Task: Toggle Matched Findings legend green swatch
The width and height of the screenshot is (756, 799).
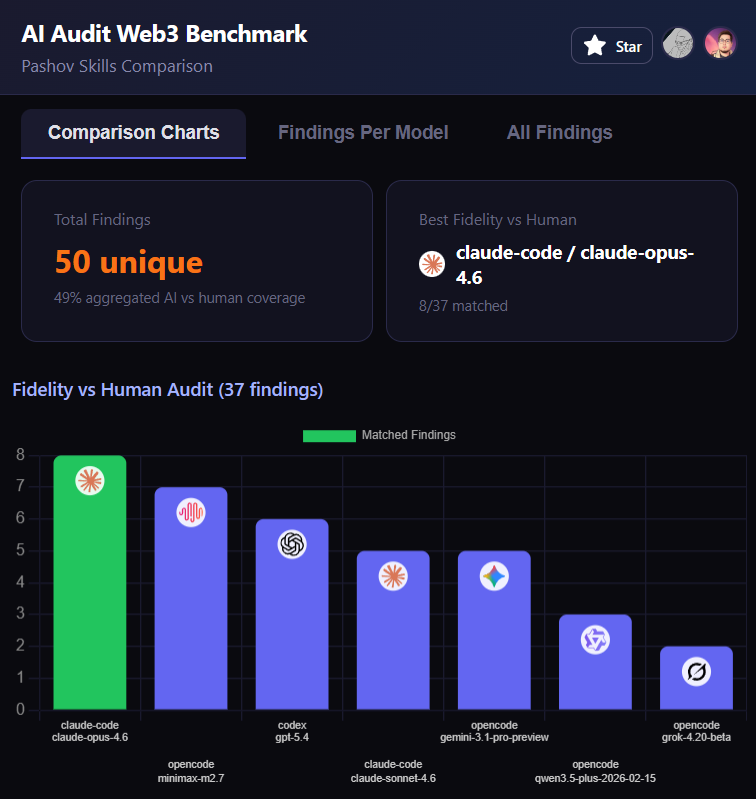Action: [x=329, y=436]
